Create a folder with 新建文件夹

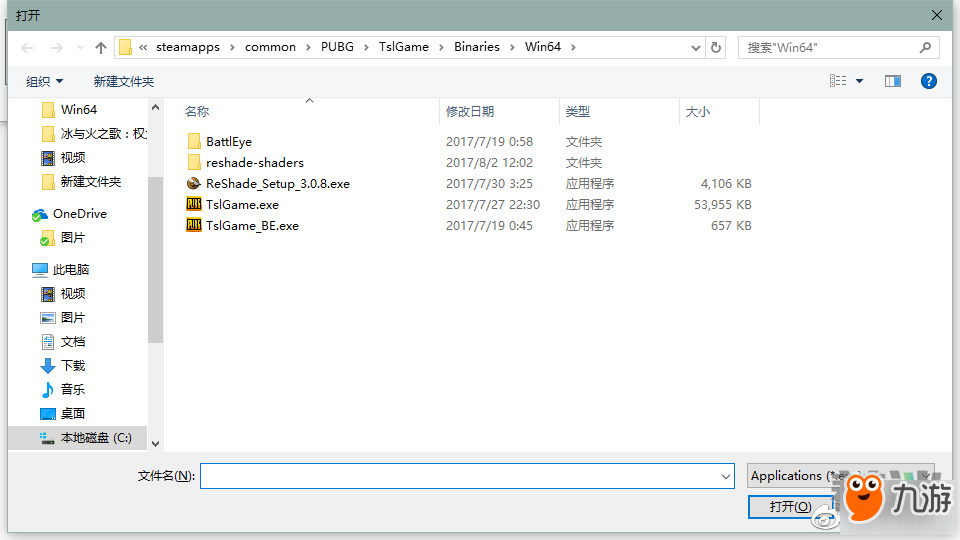(124, 81)
